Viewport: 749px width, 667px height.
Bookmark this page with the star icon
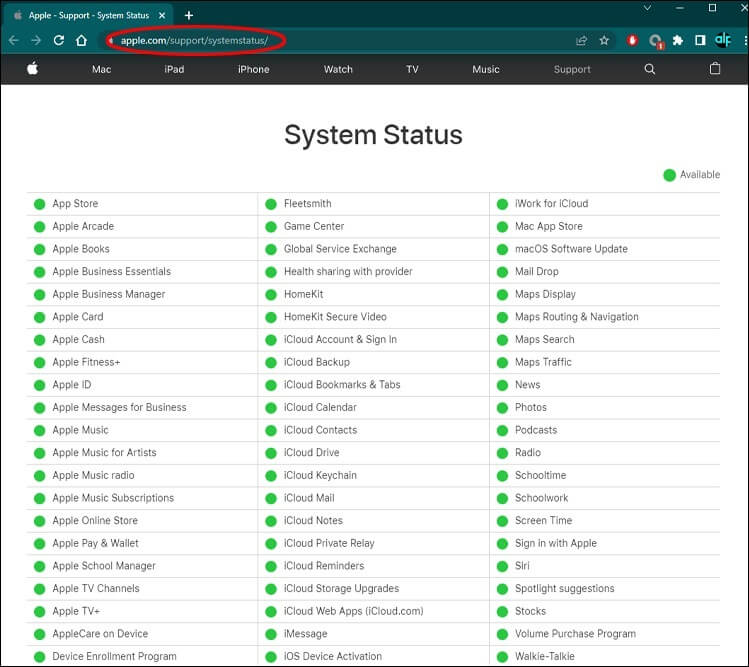click(x=604, y=41)
